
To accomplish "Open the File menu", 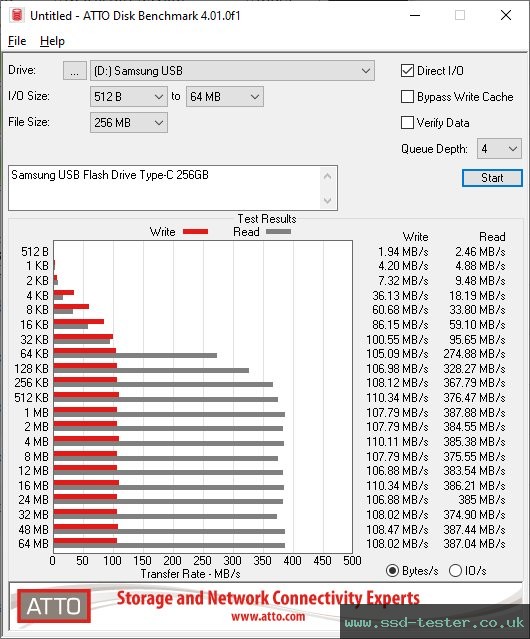I will click(17, 41).
